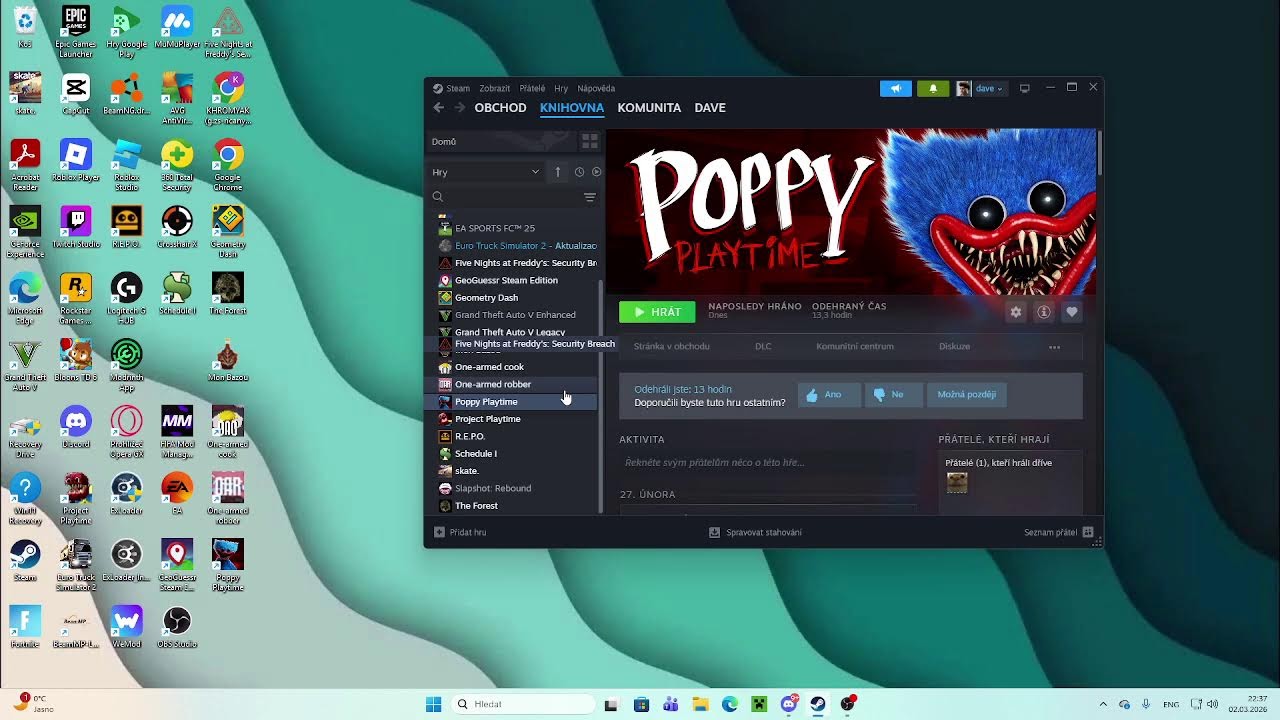Go back with the Steam back arrow
The height and width of the screenshot is (720, 1280).
tap(438, 108)
